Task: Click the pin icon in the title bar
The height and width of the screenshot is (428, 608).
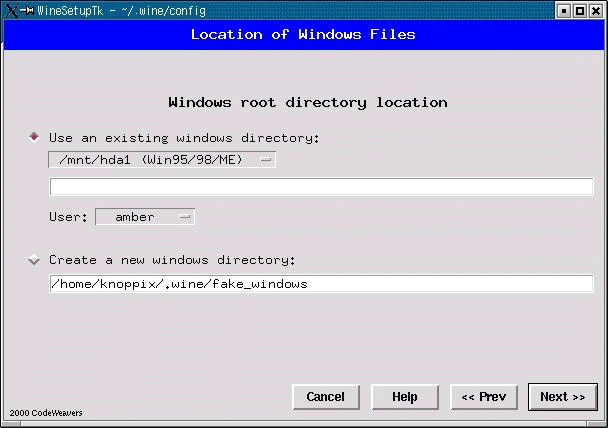Action: click(27, 10)
